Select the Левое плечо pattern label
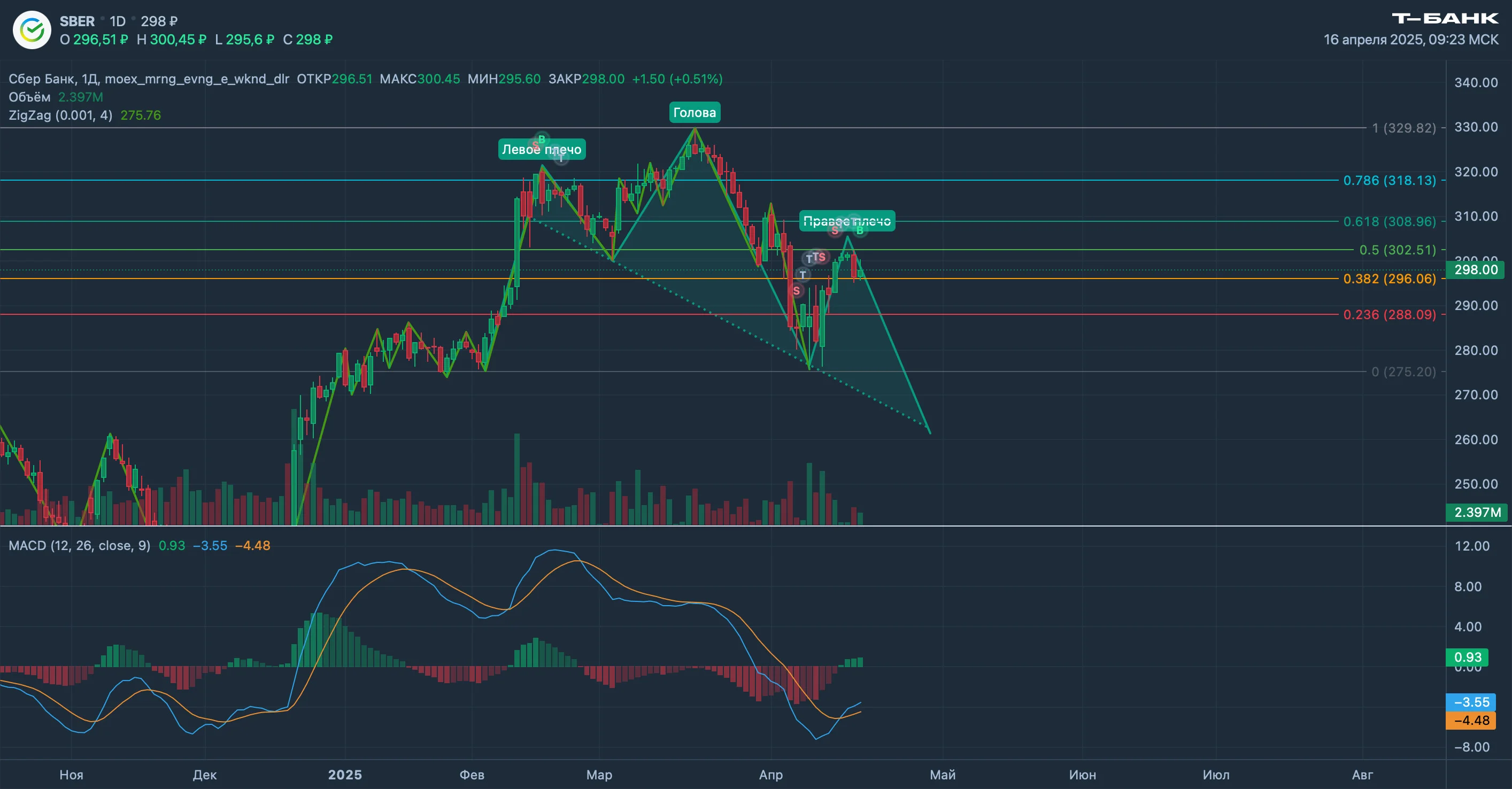 [541, 149]
